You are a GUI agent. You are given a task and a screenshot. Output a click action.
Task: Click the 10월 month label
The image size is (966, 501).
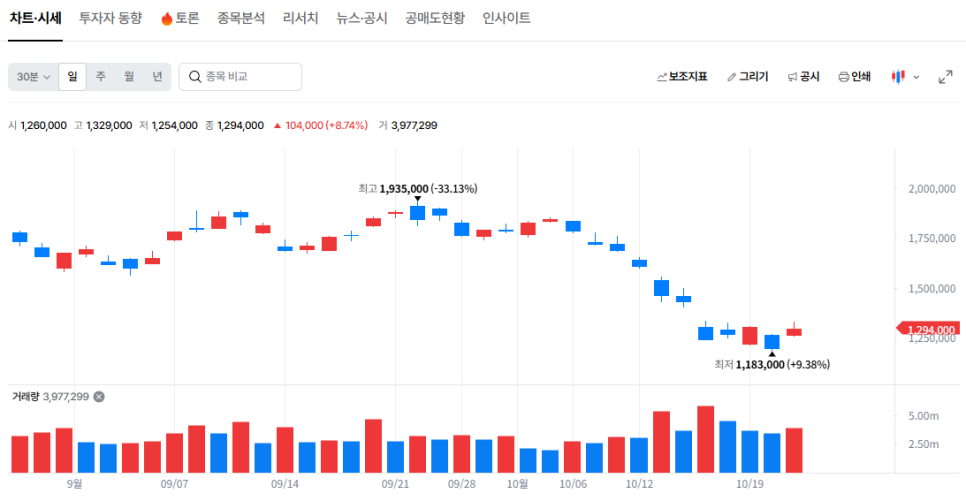518,484
